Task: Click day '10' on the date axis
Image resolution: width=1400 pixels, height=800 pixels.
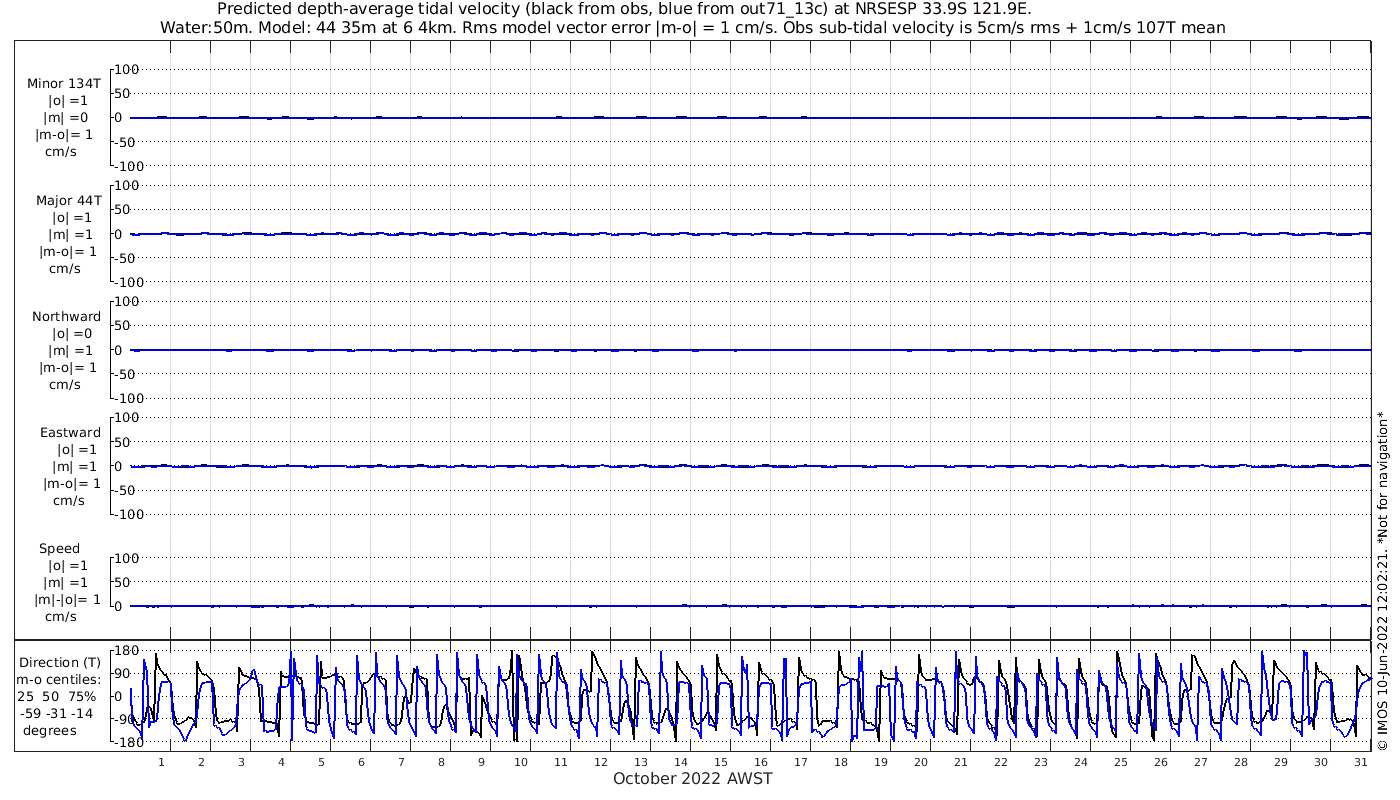Action: 521,762
